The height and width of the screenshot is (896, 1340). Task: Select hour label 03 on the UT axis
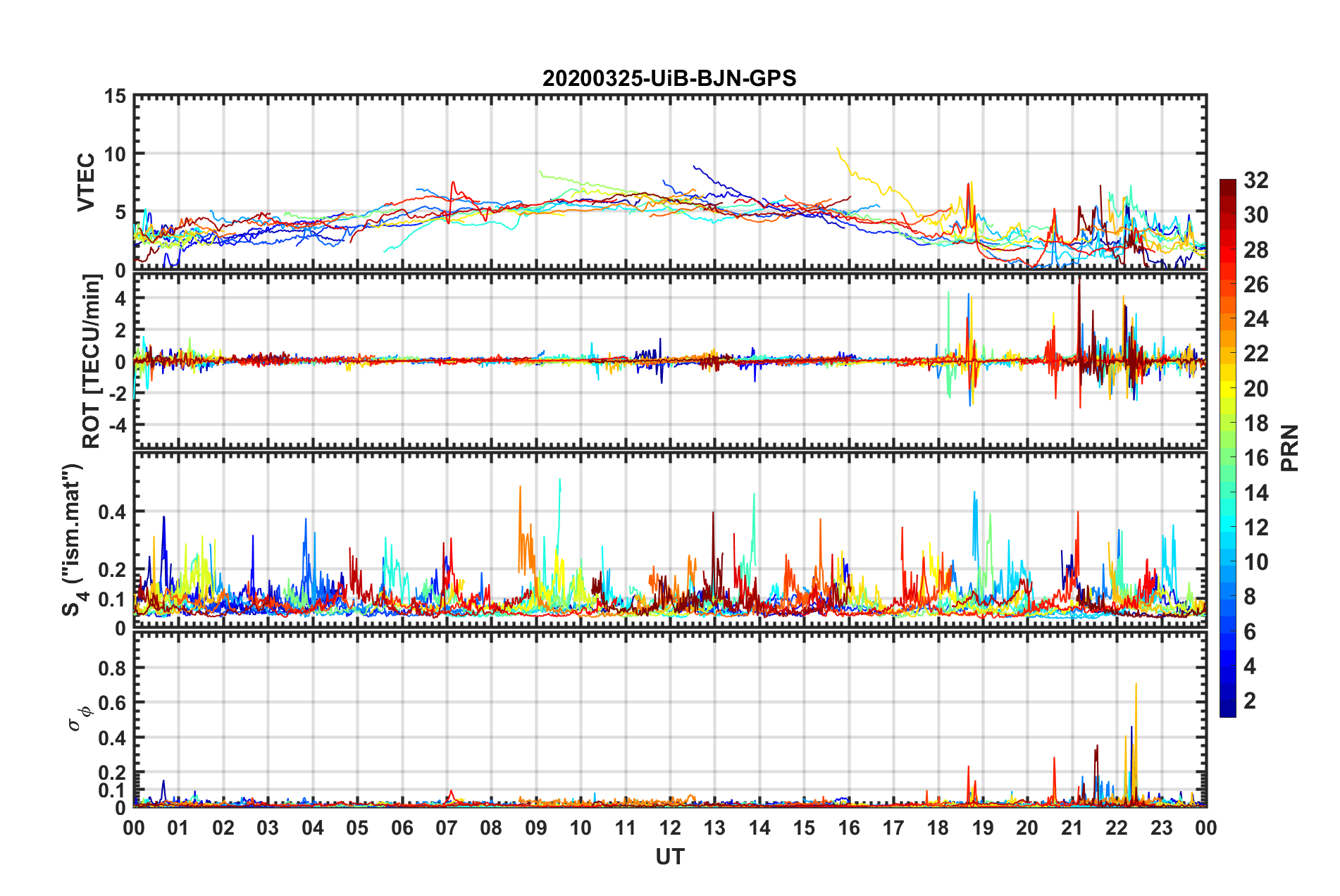(x=268, y=828)
